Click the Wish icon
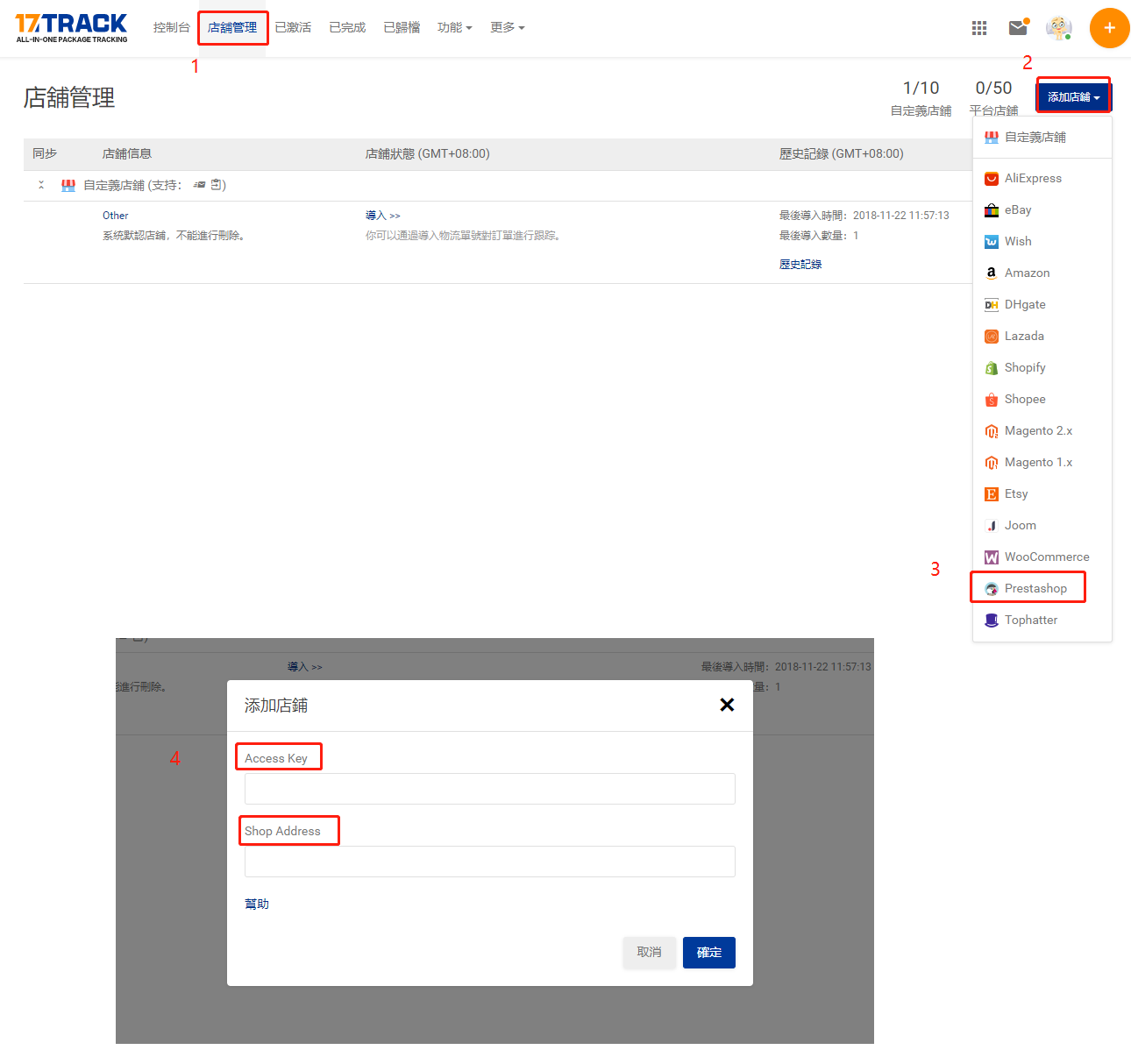The image size is (1131, 1064). tap(992, 242)
